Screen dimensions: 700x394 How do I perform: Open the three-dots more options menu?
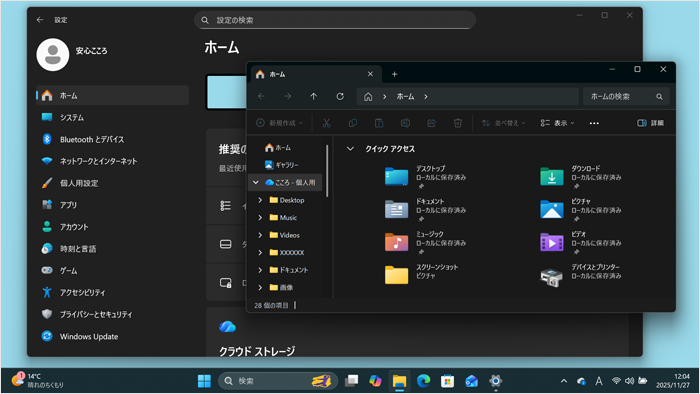594,123
